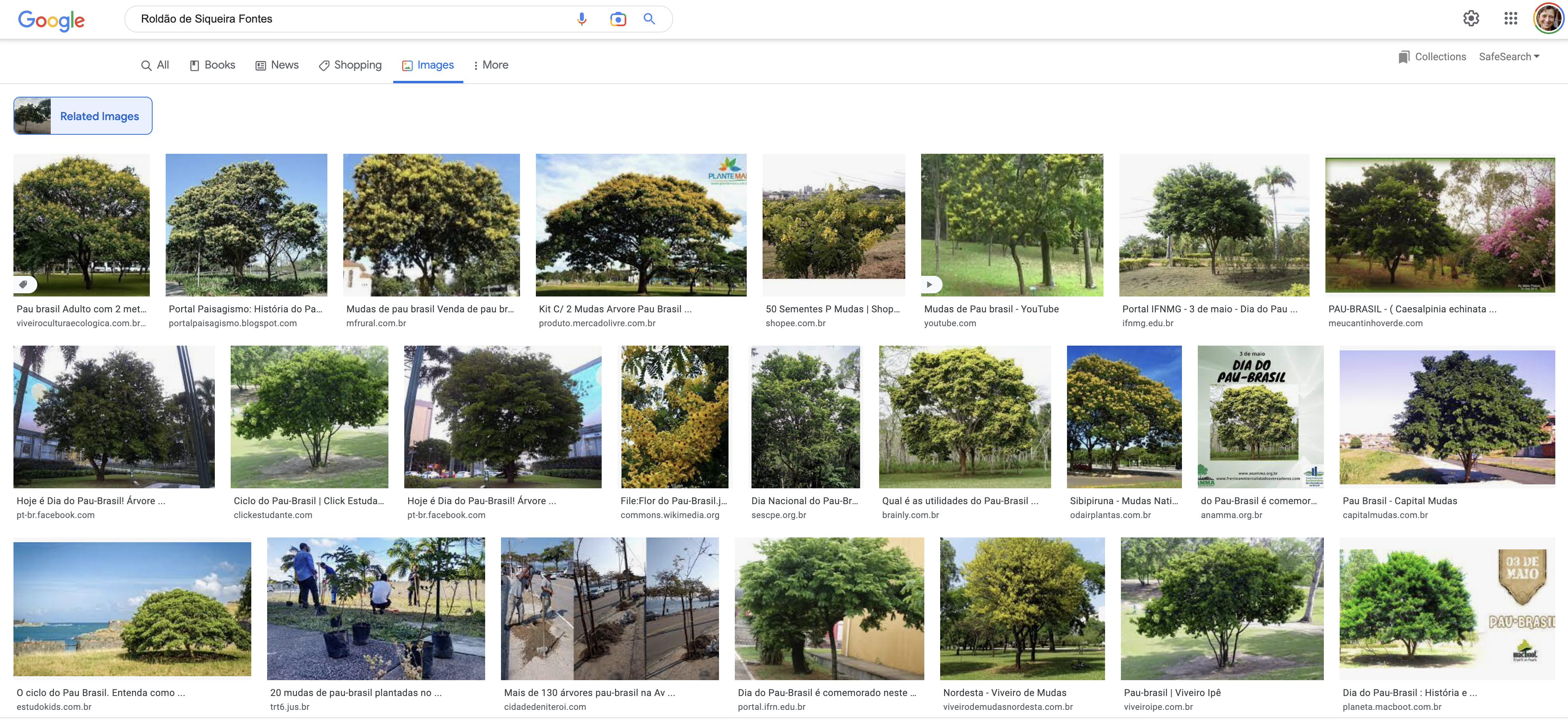Open Google Lens camera search
This screenshot has width=1568, height=719.
coord(618,19)
